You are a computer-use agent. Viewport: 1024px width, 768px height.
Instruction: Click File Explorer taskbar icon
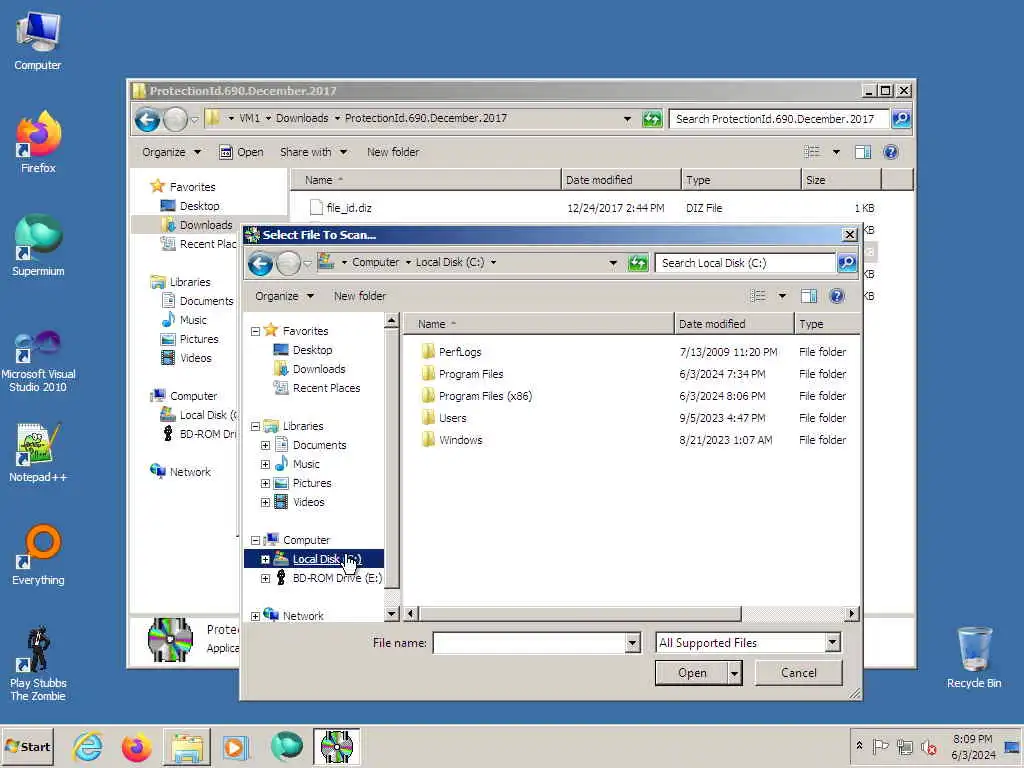pos(187,746)
